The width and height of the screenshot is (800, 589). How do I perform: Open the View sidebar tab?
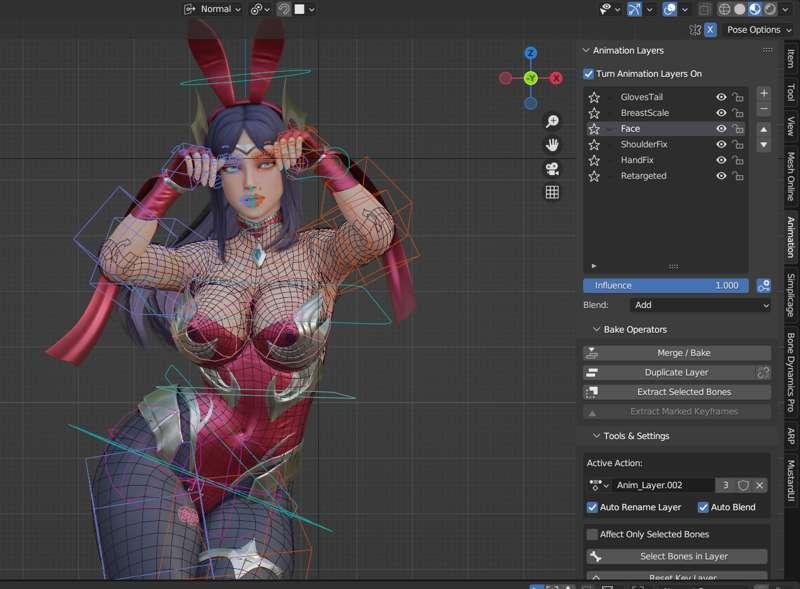click(x=791, y=126)
